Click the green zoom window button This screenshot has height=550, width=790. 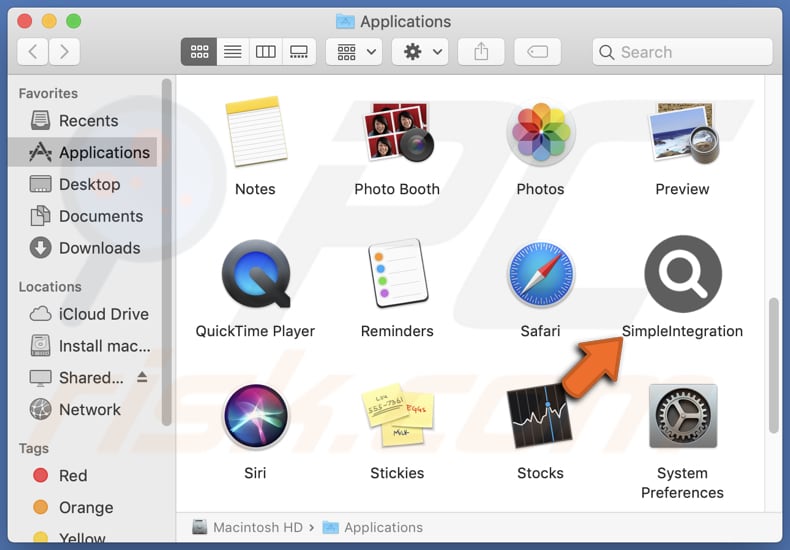pyautogui.click(x=74, y=21)
